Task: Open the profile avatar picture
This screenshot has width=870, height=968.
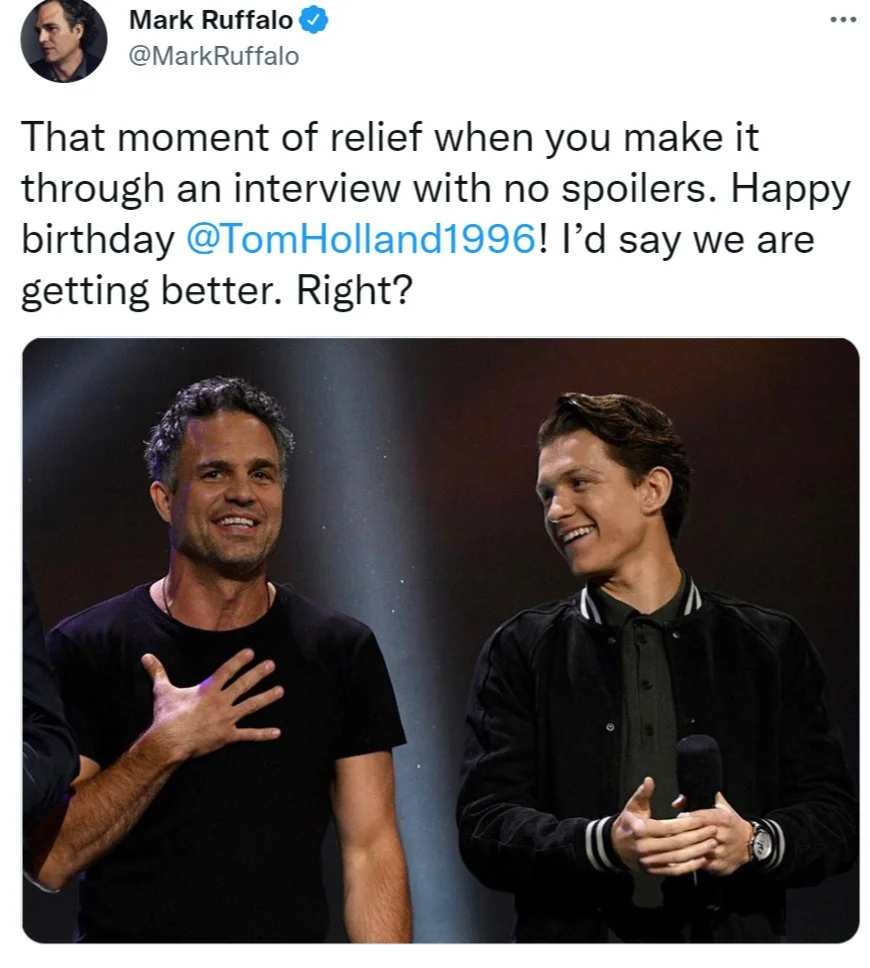Action: pos(64,41)
